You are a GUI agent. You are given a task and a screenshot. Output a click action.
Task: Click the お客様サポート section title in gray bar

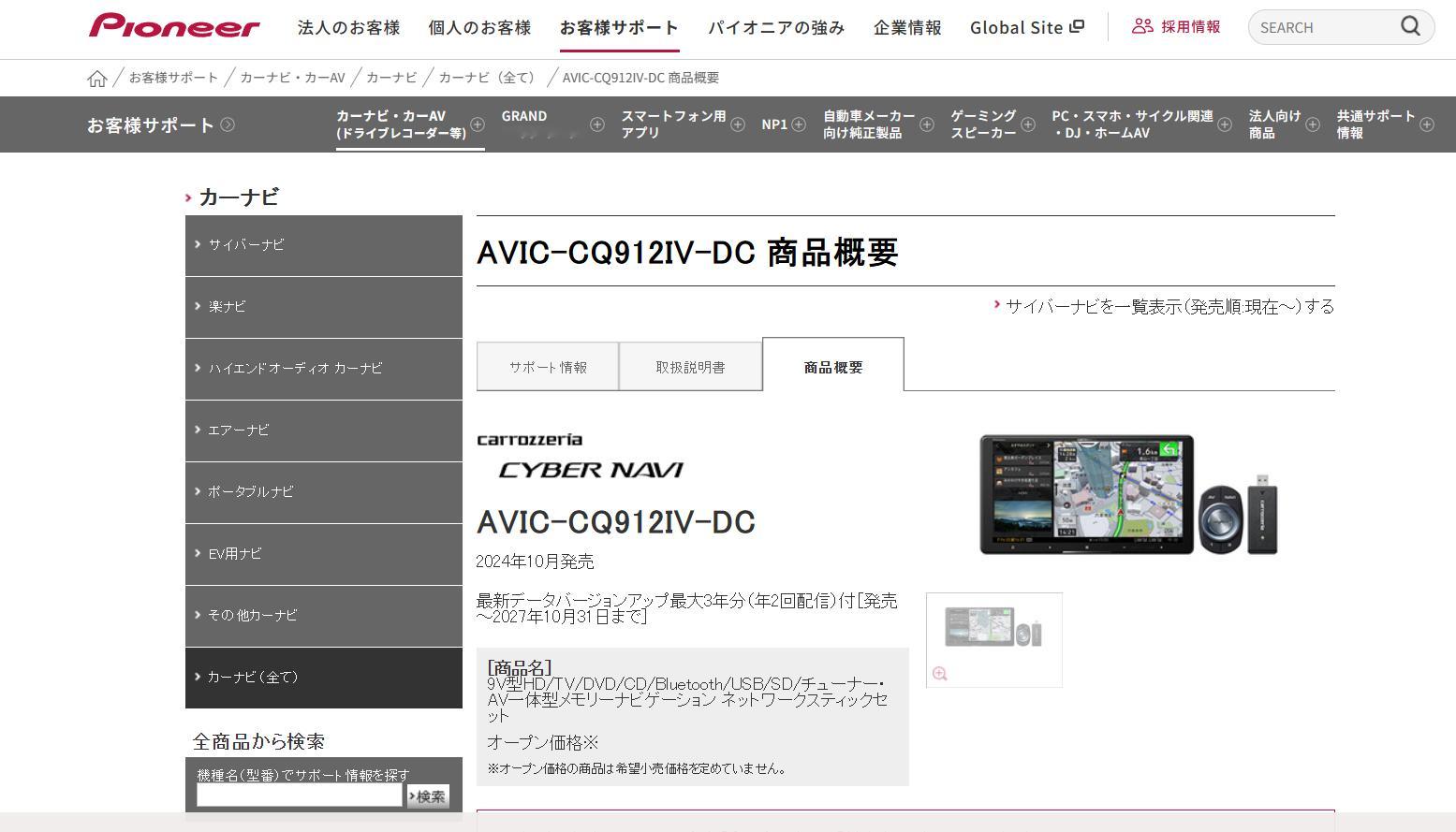[151, 124]
